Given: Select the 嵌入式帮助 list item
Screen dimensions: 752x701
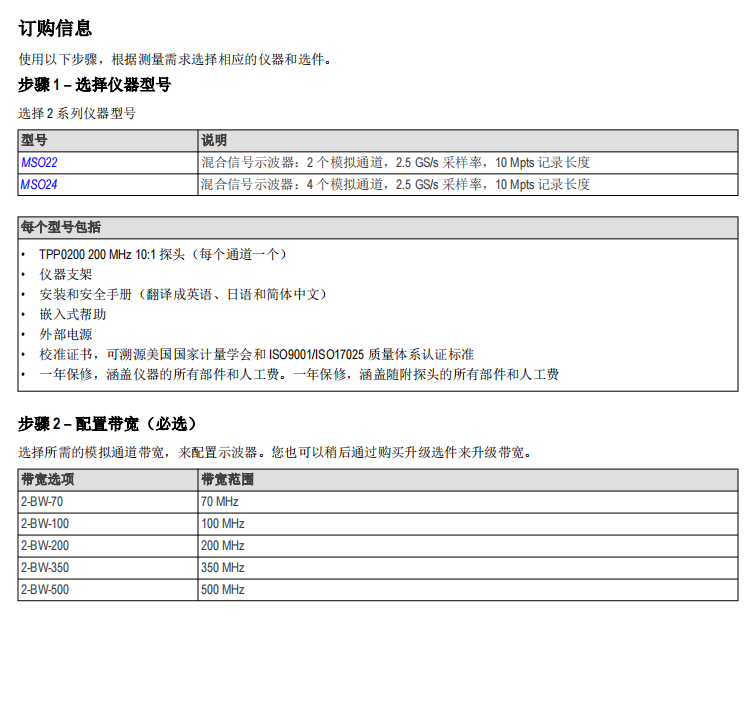Looking at the screenshot, I should (x=72, y=315).
